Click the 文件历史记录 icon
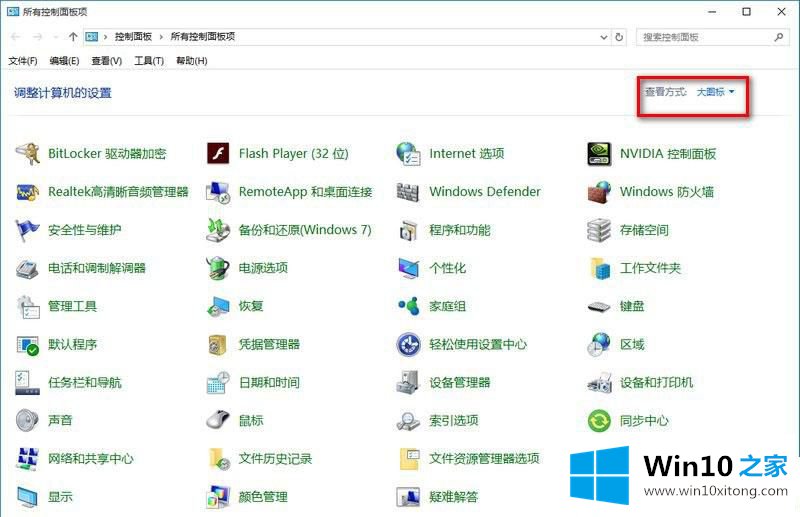 point(219,459)
